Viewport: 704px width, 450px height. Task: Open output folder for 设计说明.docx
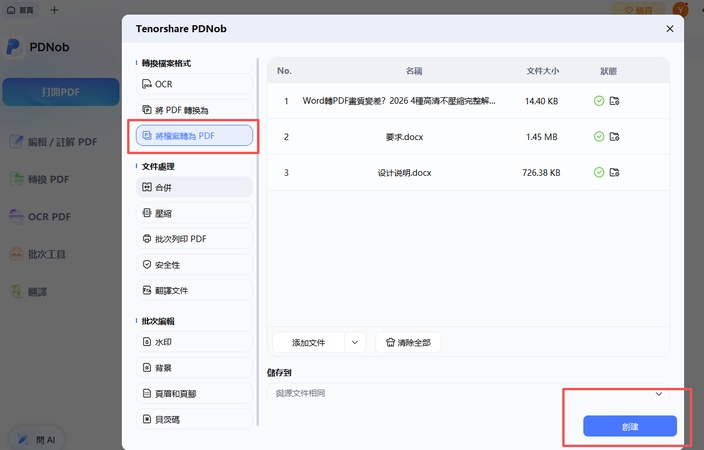(614, 172)
